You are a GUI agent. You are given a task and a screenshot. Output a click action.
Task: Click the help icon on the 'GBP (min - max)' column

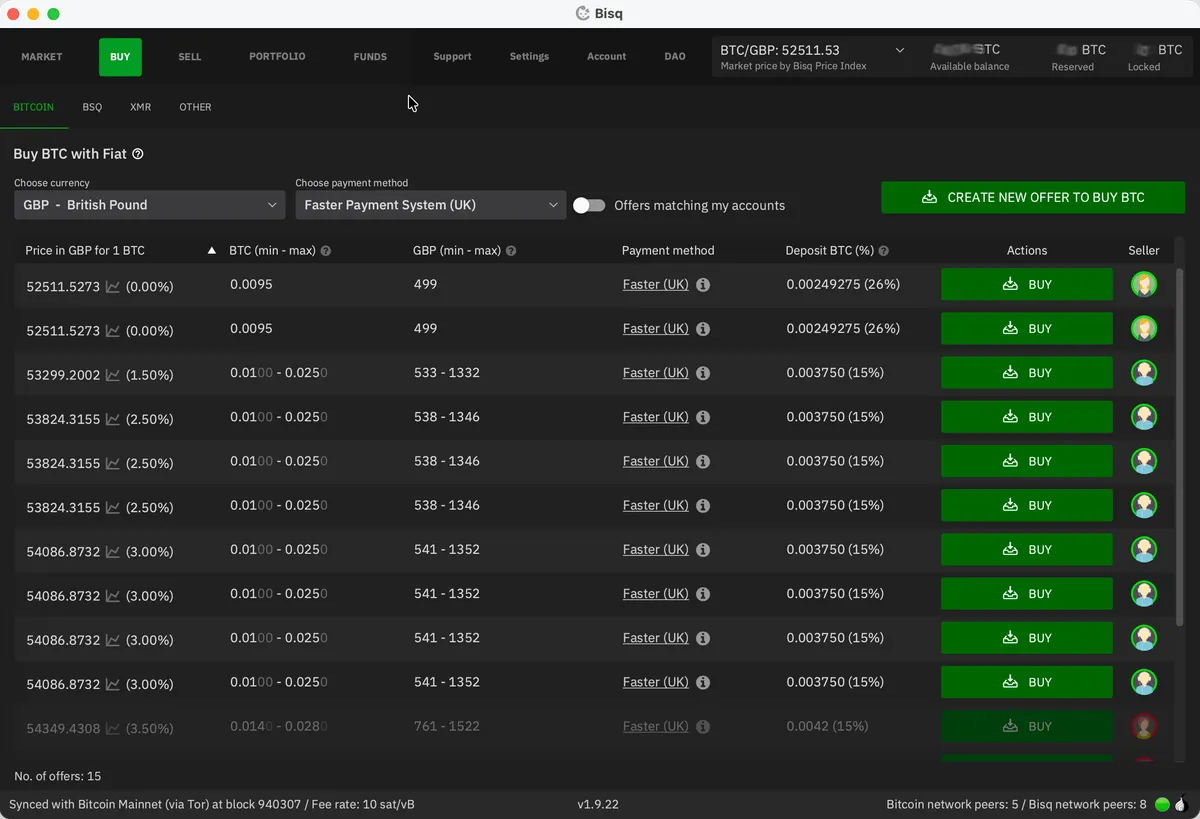[x=511, y=251]
